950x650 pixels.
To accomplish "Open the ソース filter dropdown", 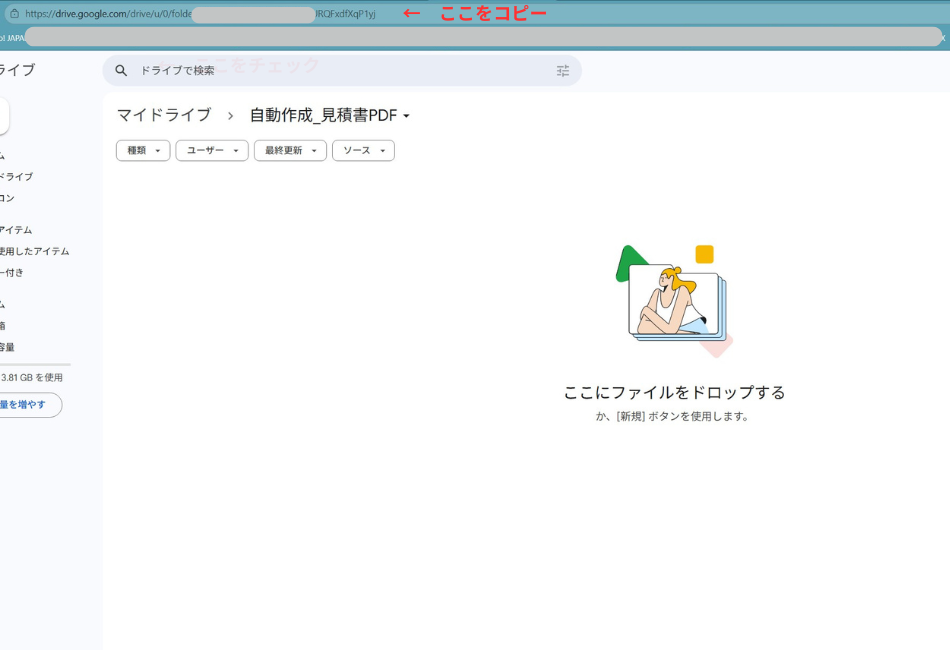I will pyautogui.click(x=362, y=150).
